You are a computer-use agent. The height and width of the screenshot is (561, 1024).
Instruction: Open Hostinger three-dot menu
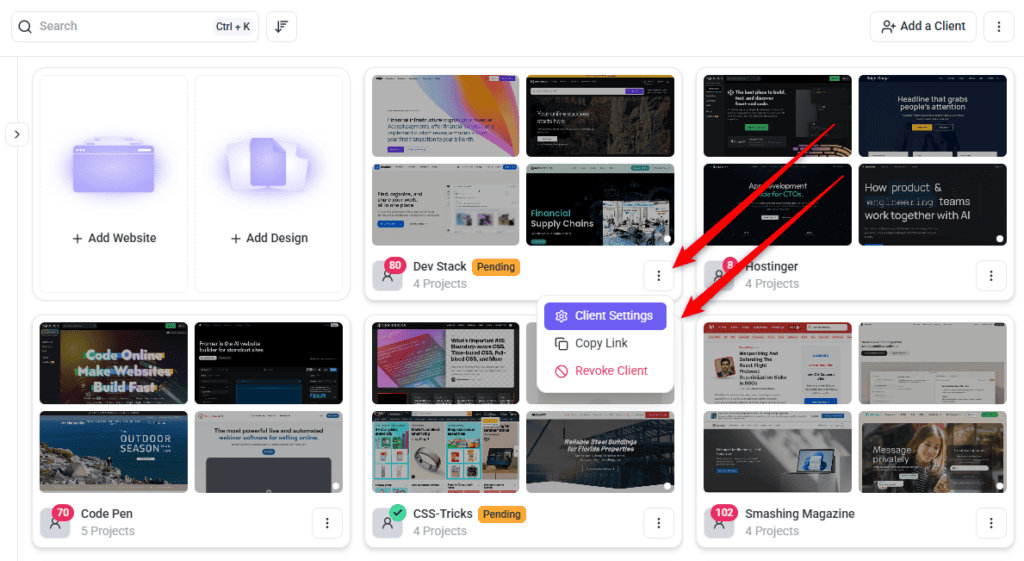point(991,276)
